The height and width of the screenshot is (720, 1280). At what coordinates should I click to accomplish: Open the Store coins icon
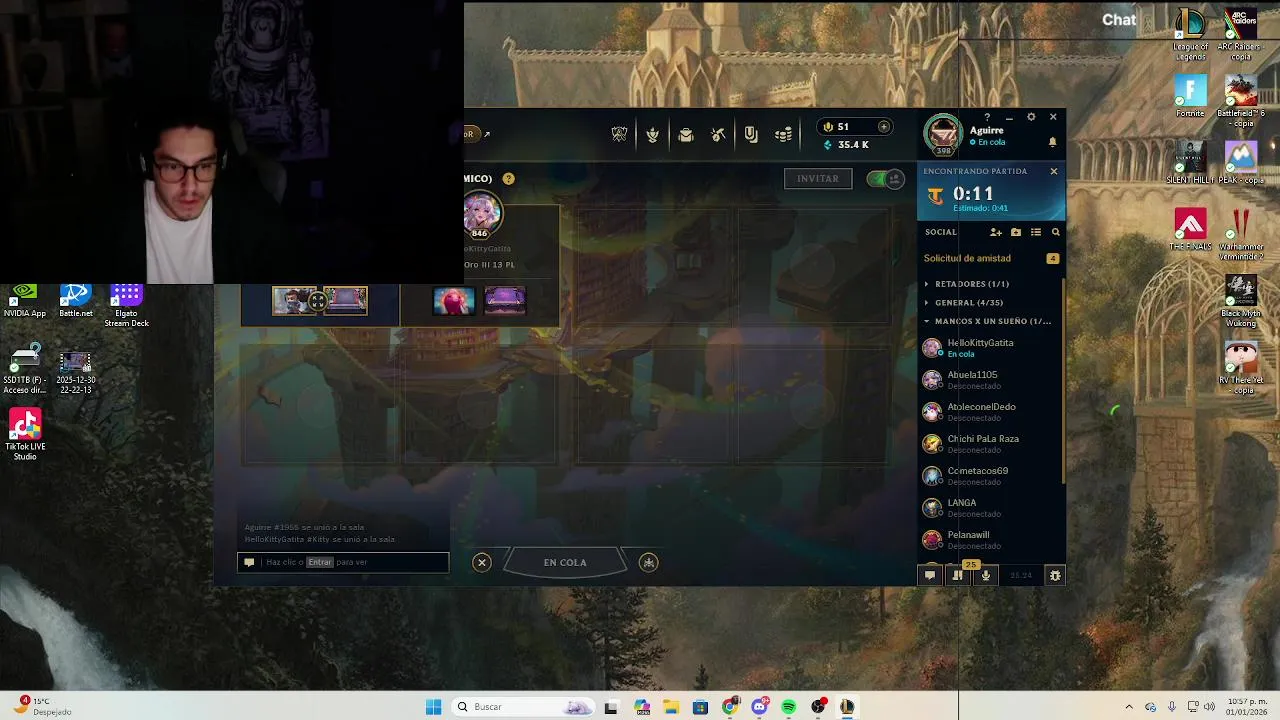[784, 135]
